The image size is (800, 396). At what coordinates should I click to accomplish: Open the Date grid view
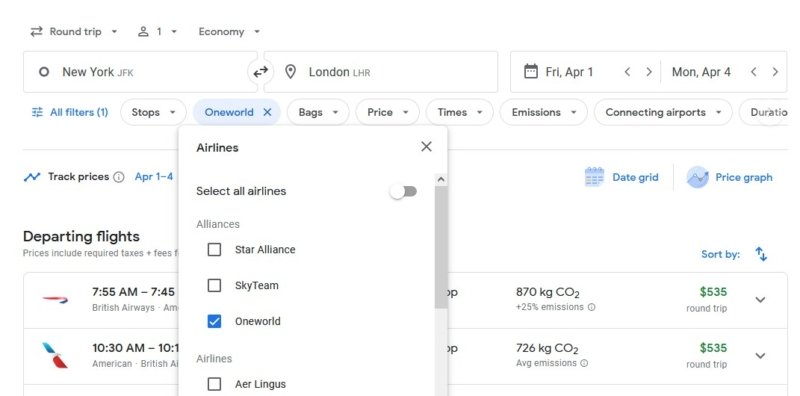pos(621,177)
